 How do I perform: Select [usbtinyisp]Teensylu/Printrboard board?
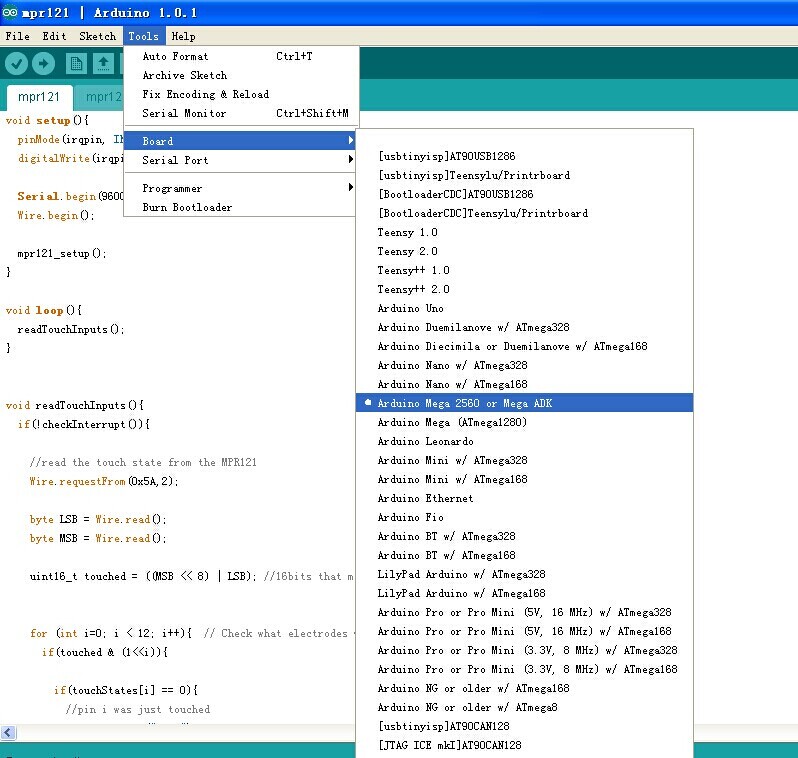pos(524,175)
